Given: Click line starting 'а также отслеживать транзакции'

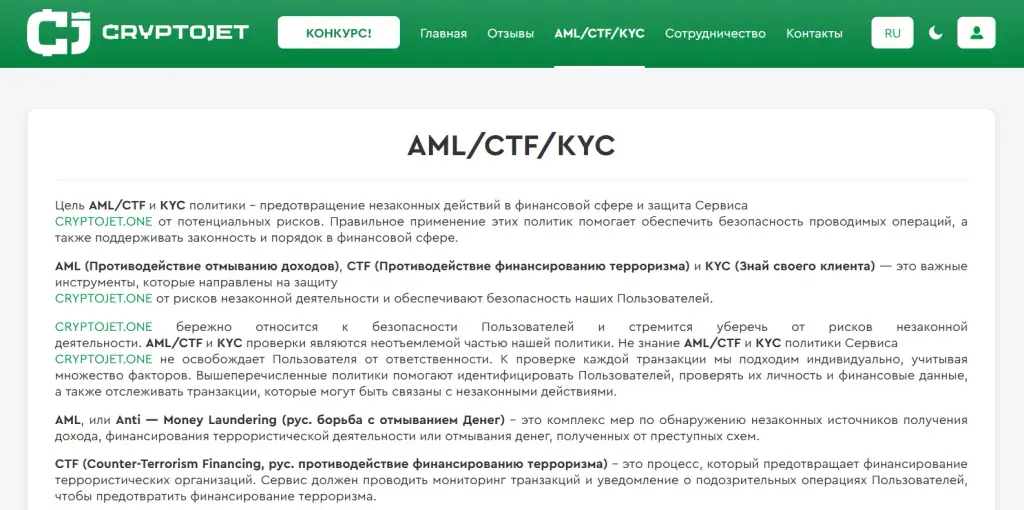Looking at the screenshot, I should point(335,392).
